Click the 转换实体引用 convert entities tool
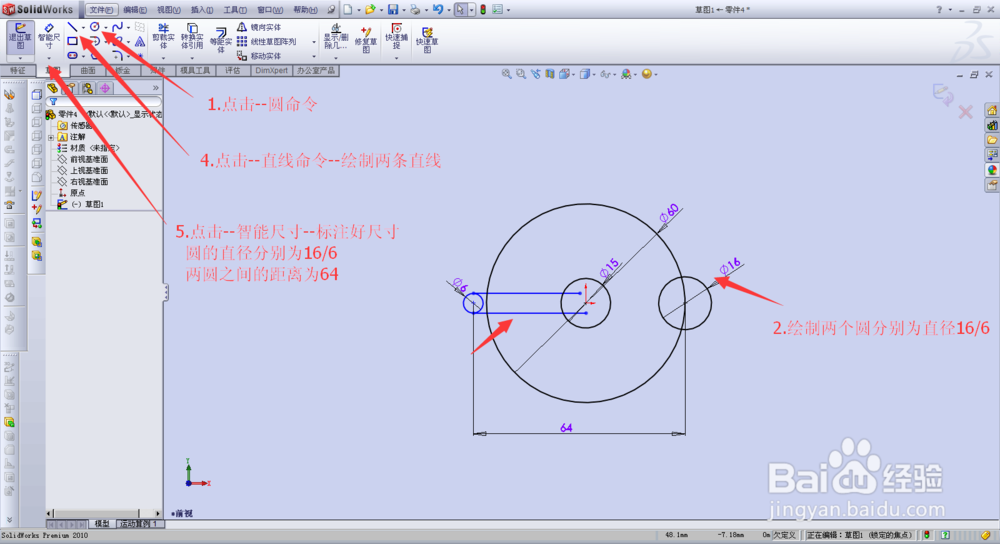 [192, 36]
